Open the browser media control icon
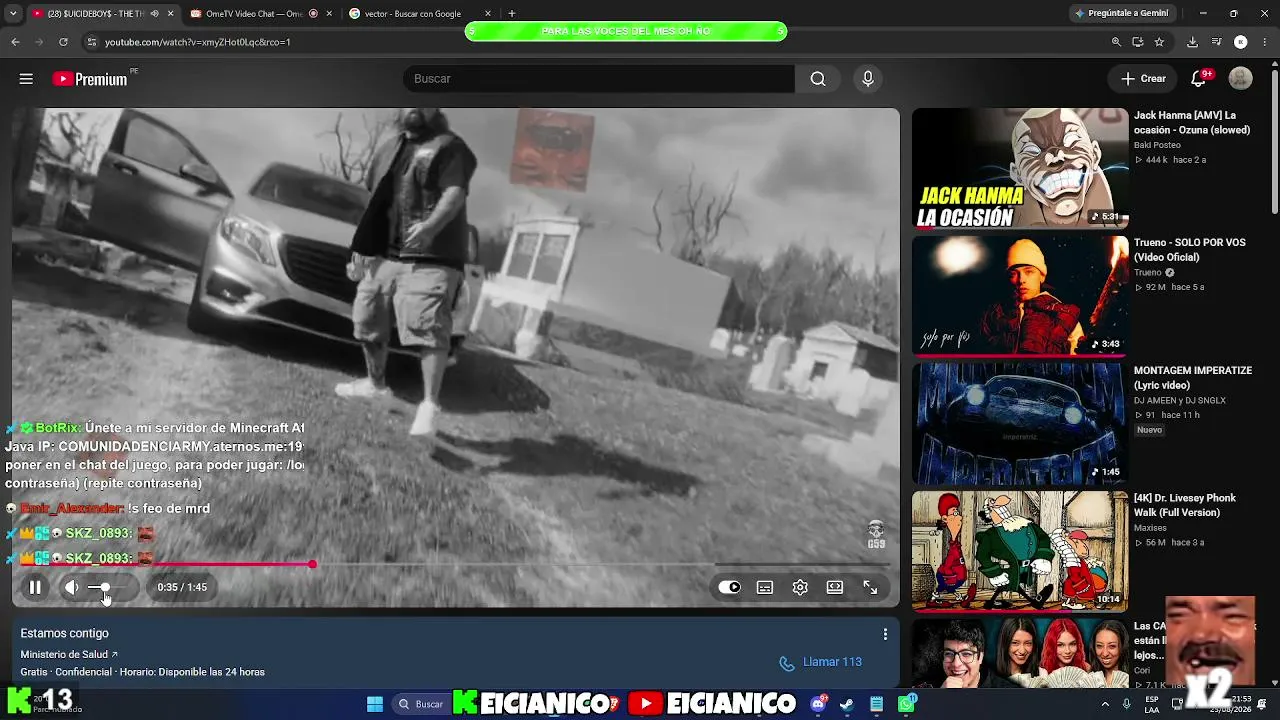1280x720 pixels. pos(1216,42)
